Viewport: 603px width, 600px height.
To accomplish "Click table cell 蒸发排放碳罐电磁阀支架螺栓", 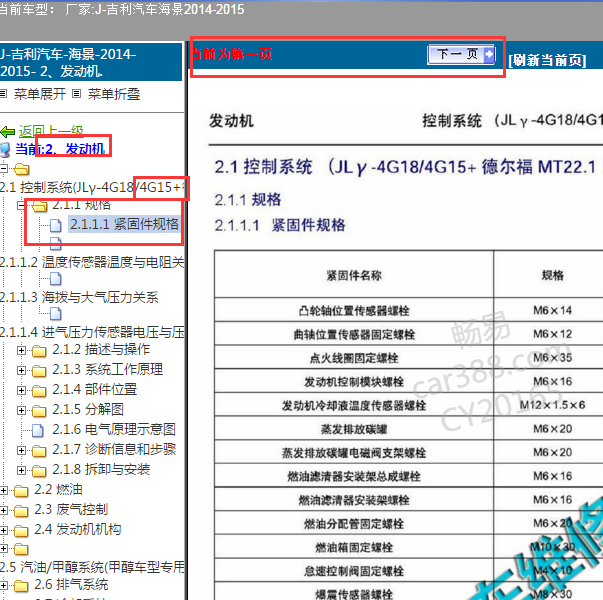I will (x=354, y=453).
